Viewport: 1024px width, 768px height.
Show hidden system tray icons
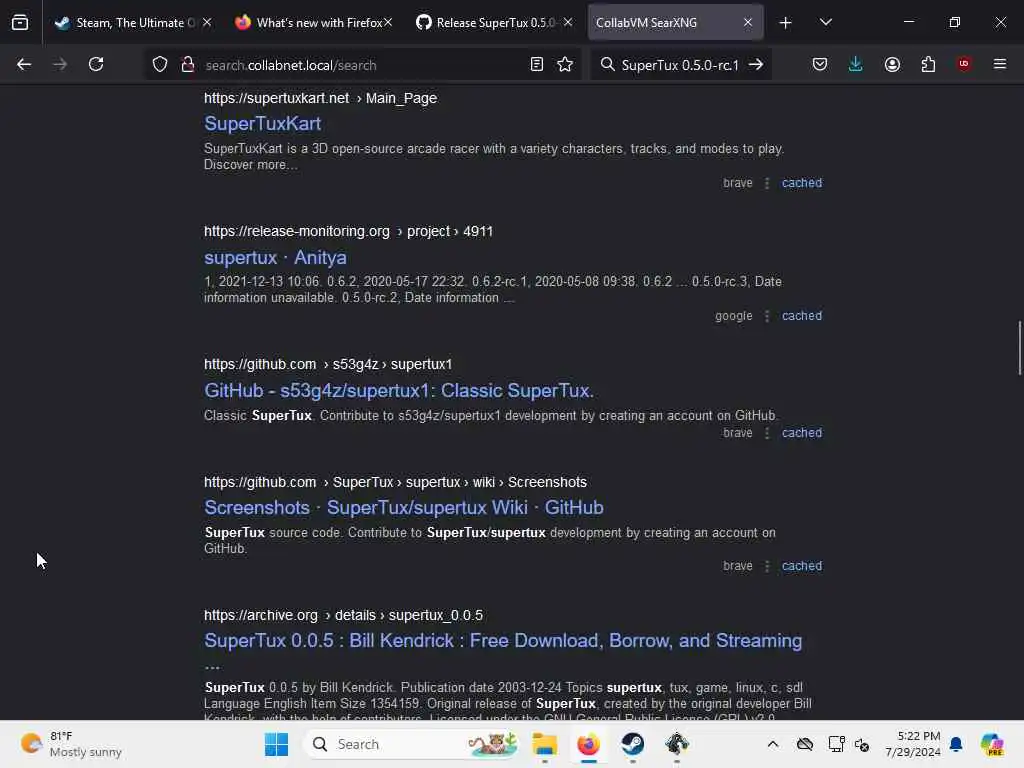[773, 744]
